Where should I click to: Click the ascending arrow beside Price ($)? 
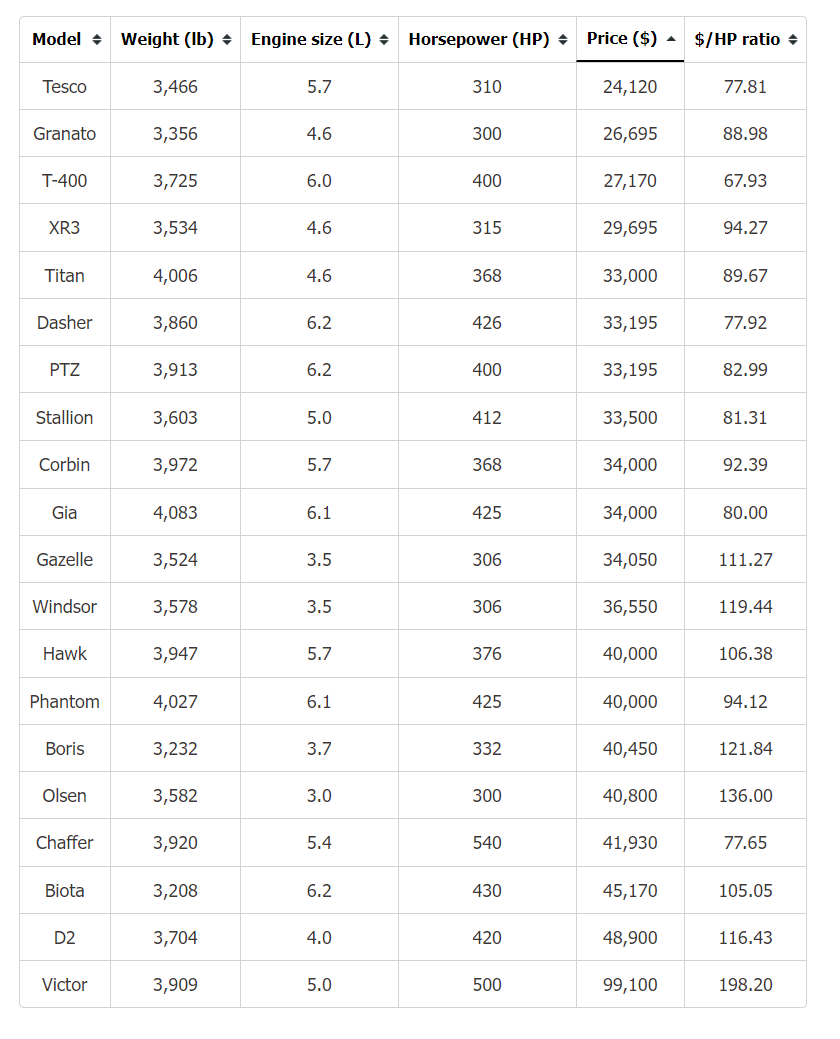670,39
